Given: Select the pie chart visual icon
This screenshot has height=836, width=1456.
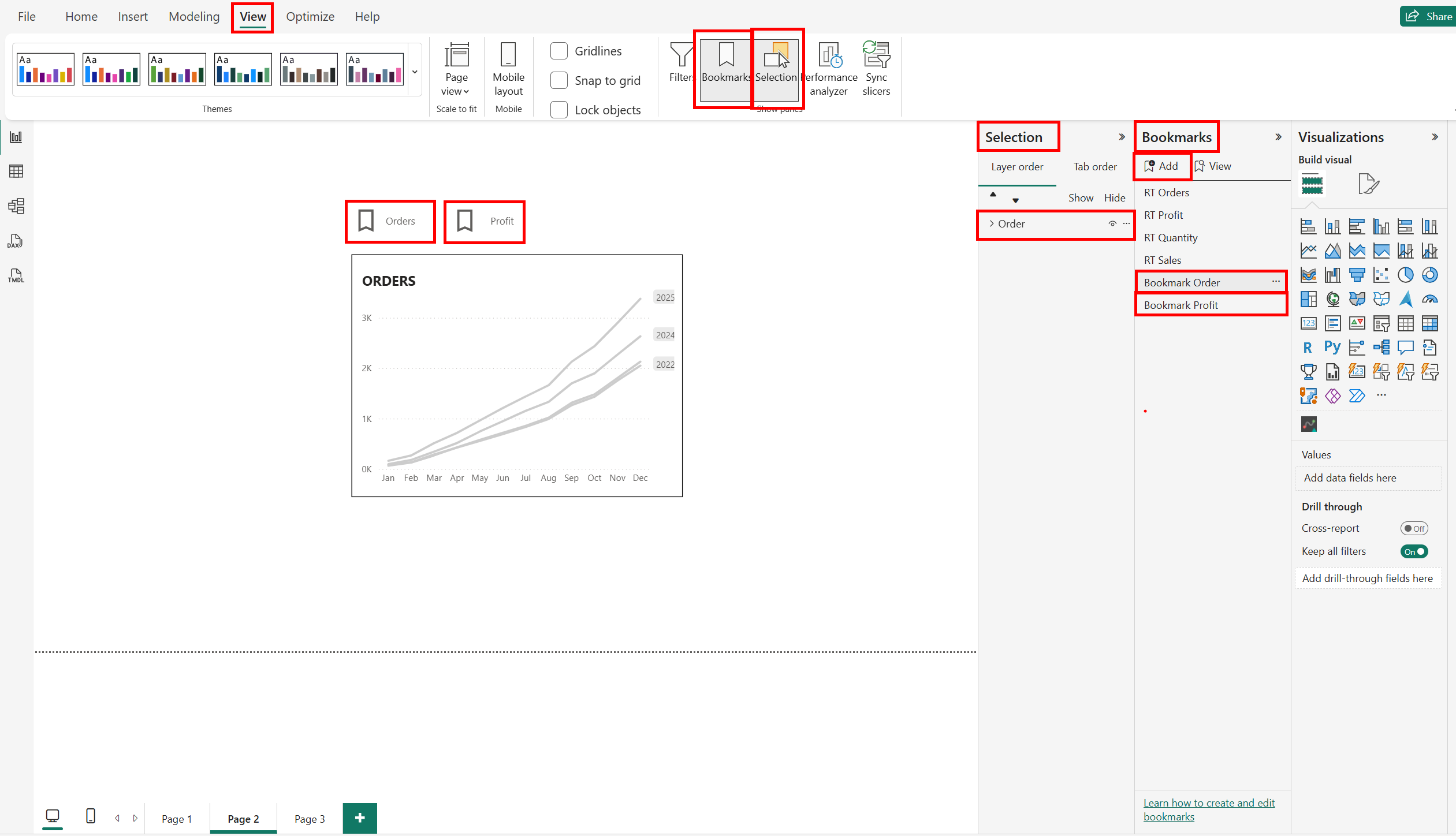Looking at the screenshot, I should tap(1405, 275).
